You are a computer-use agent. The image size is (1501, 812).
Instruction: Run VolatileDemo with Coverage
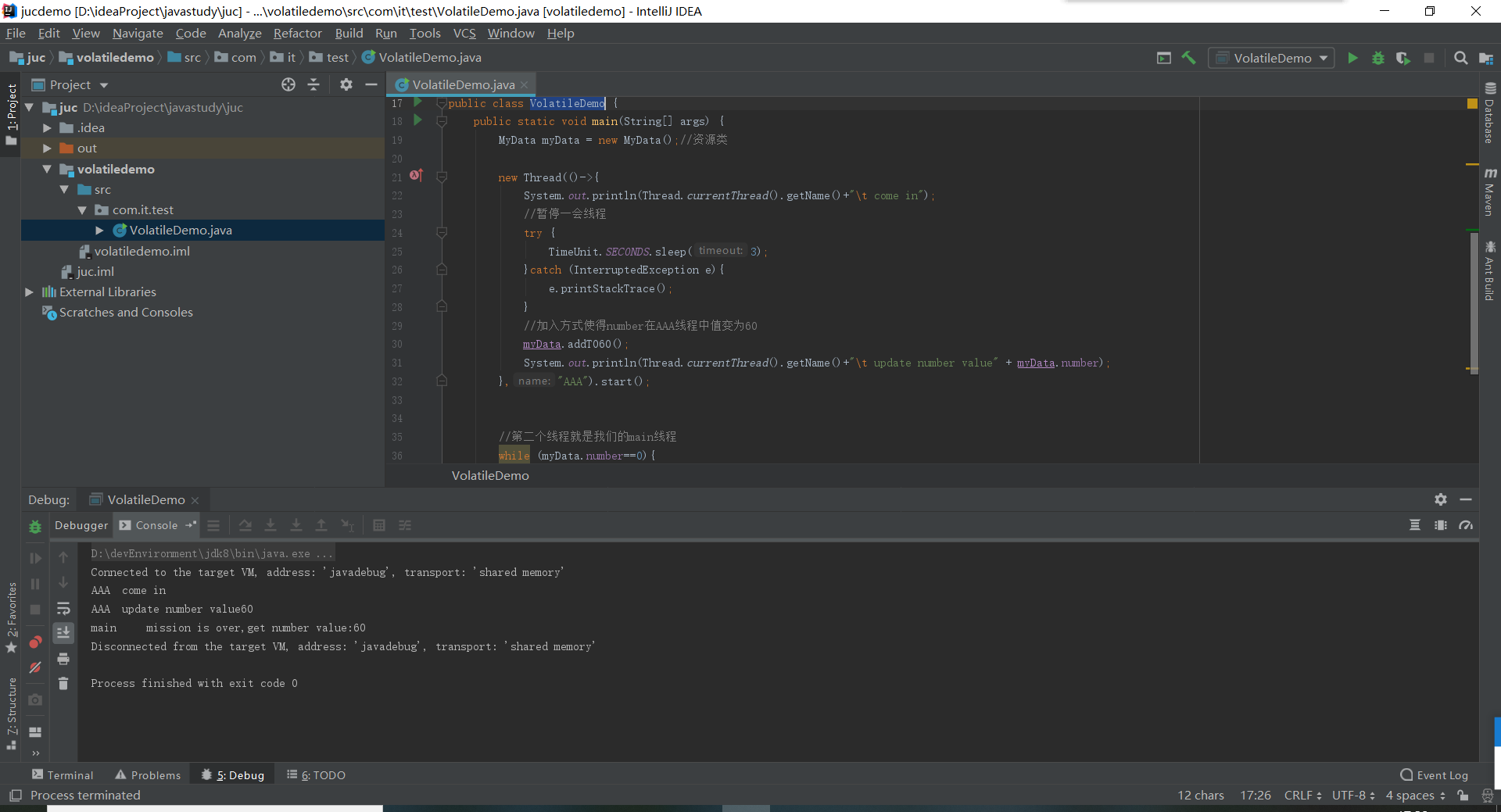pyautogui.click(x=1403, y=58)
